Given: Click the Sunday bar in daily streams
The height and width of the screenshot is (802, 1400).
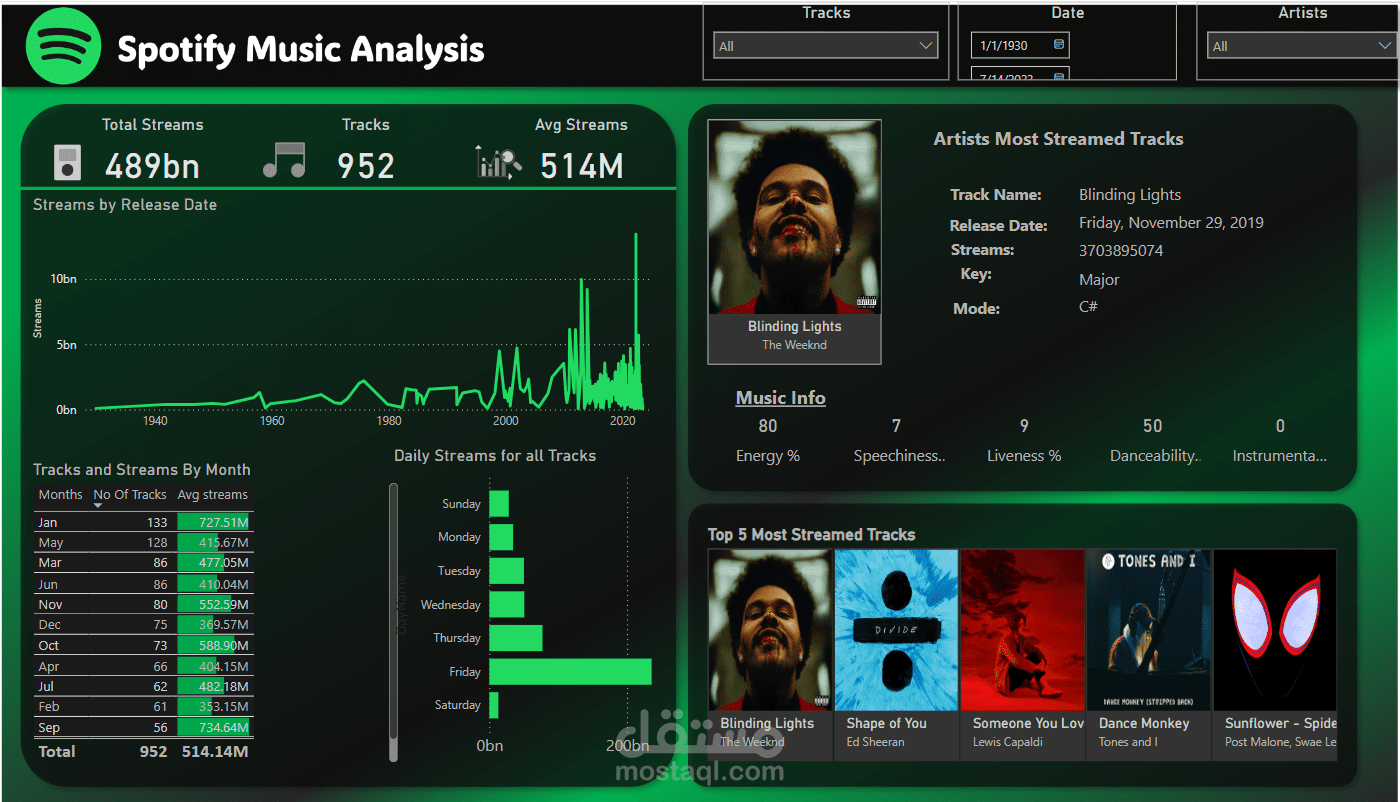Looking at the screenshot, I should (499, 504).
